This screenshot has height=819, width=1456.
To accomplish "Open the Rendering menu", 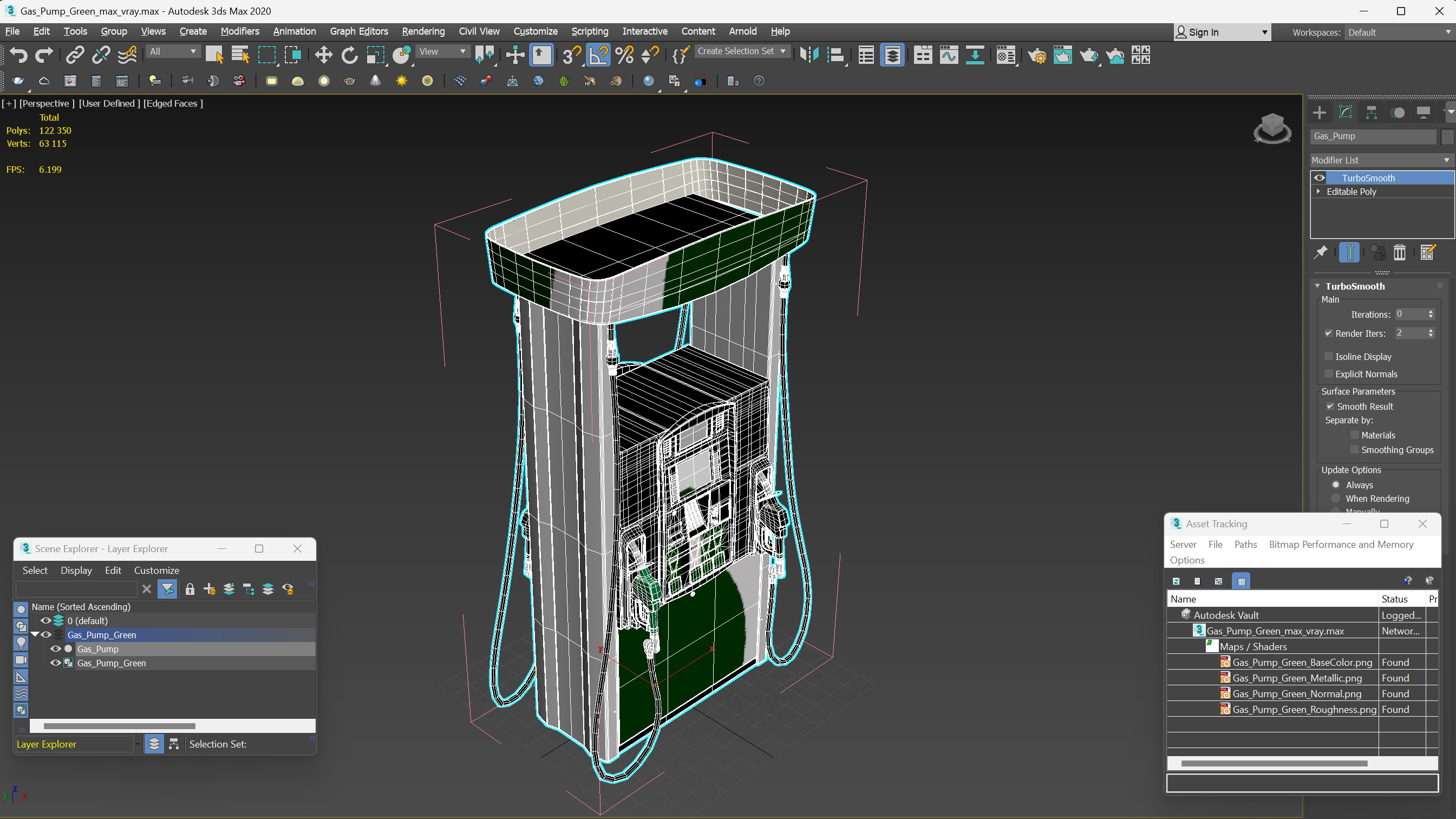I will point(423,31).
